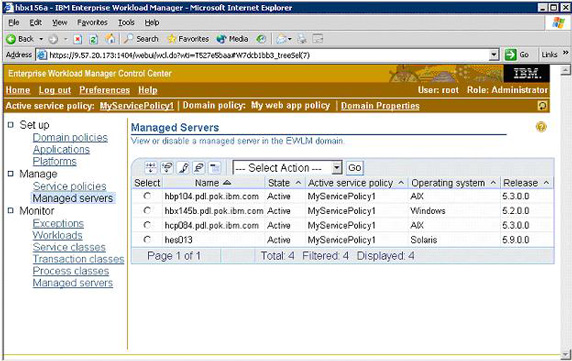This screenshot has height=361, width=572.
Task: Click the Edit page icon after Print
Action: pyautogui.click(x=318, y=39)
